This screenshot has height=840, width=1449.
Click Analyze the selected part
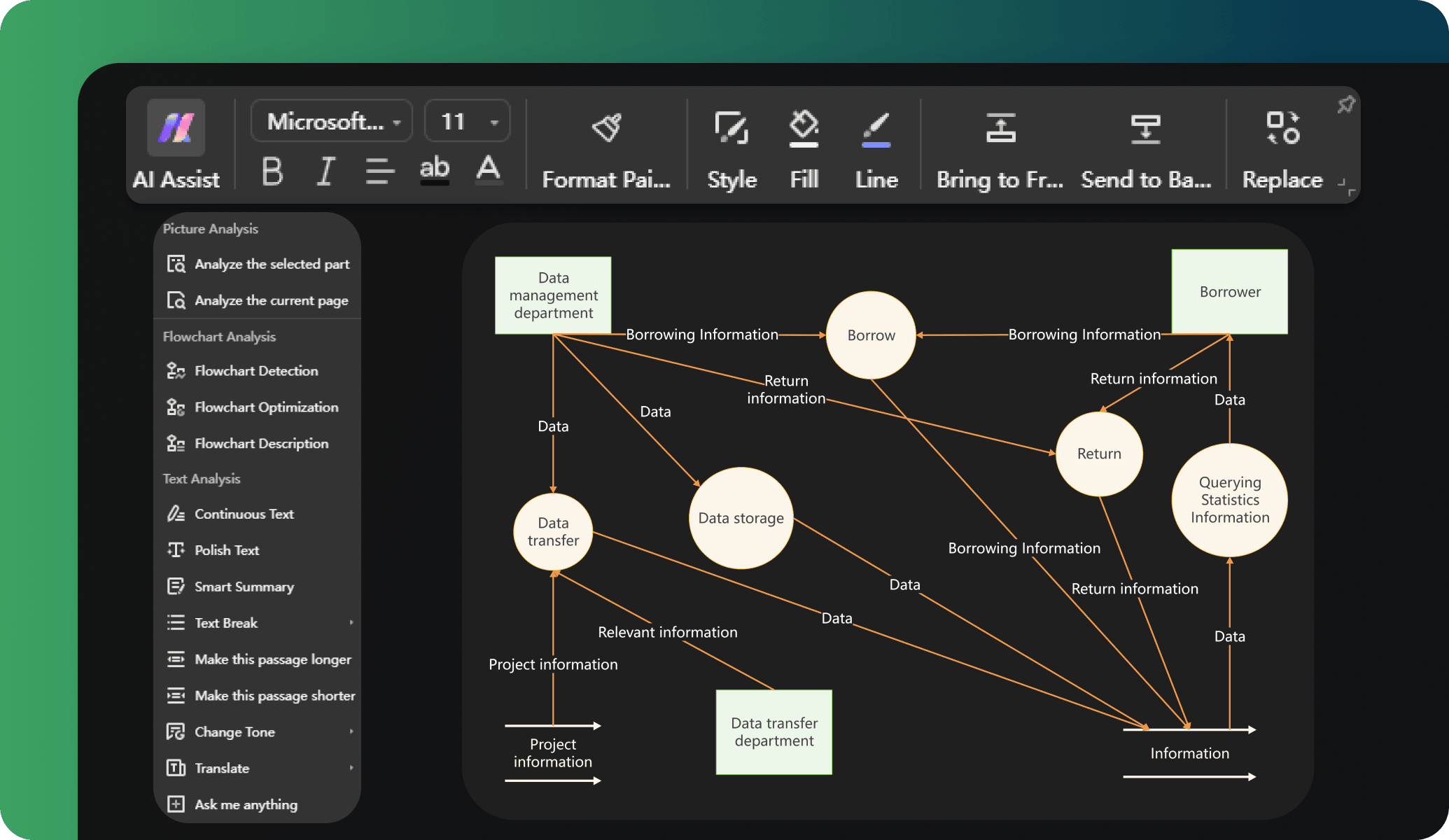pos(257,264)
